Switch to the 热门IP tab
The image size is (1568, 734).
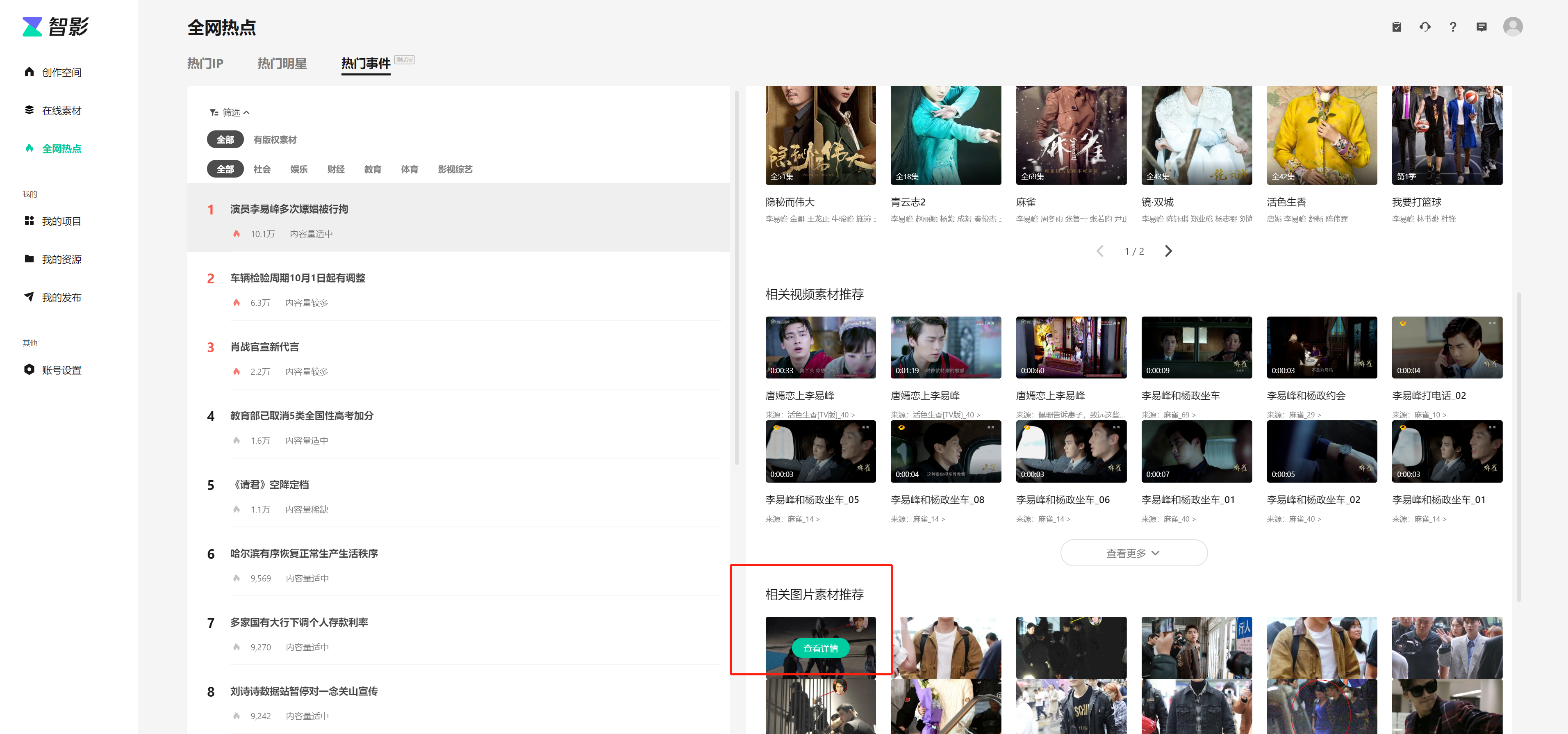tap(205, 63)
